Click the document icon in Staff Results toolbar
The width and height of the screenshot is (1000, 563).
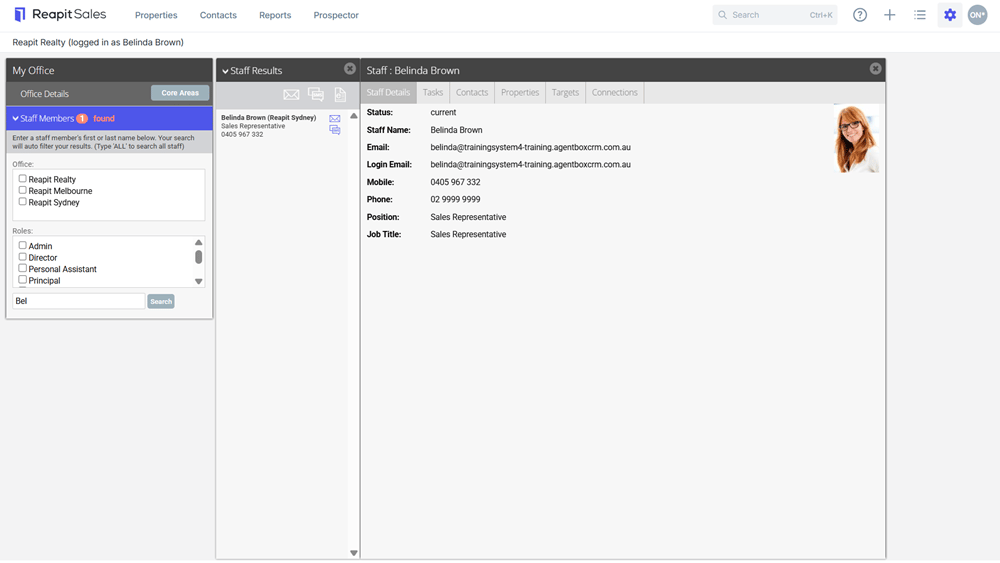point(340,94)
